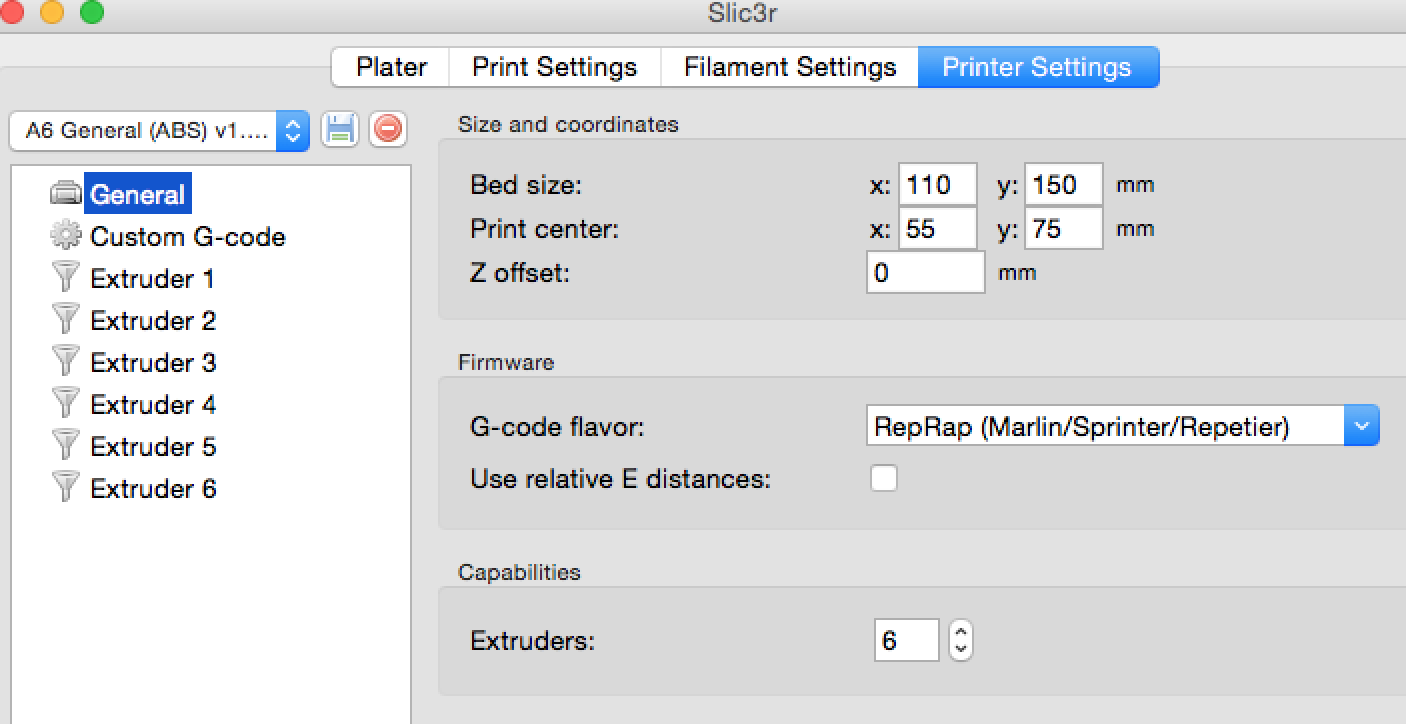The image size is (1406, 724).
Task: Click the Z offset input field
Action: coord(925,272)
